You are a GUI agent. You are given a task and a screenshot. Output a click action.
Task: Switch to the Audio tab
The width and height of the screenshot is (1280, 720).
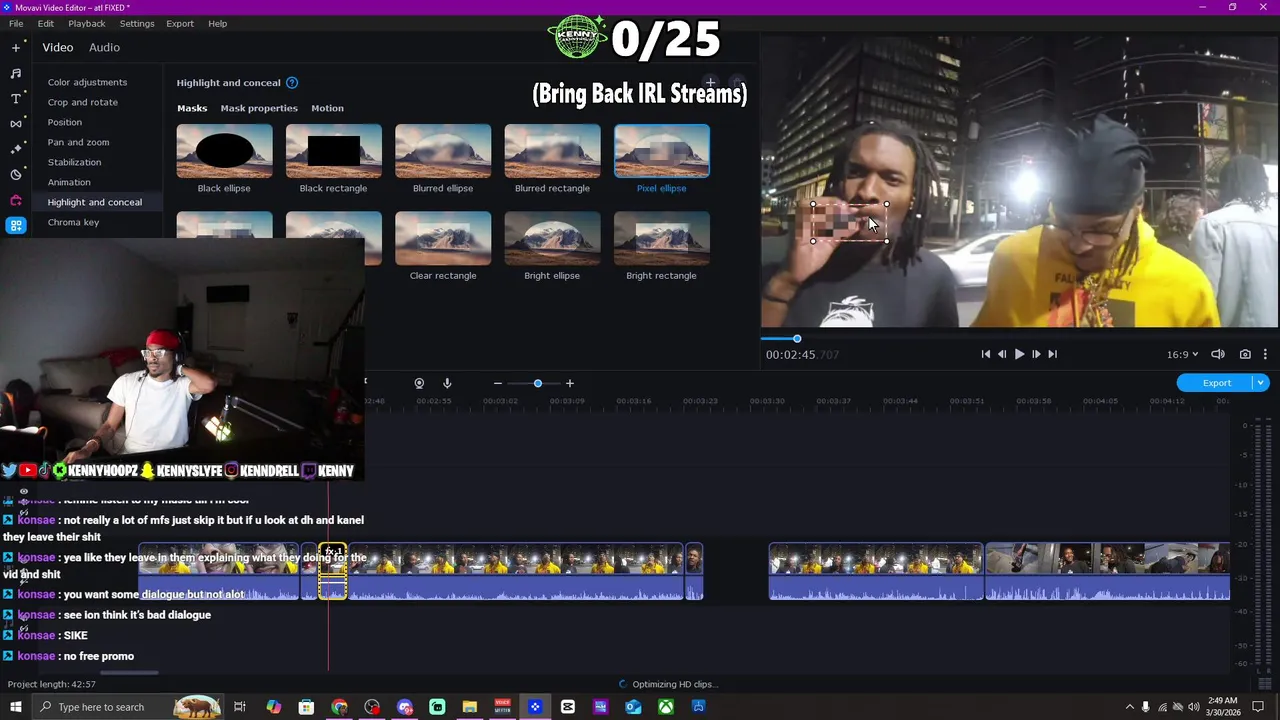click(x=104, y=47)
